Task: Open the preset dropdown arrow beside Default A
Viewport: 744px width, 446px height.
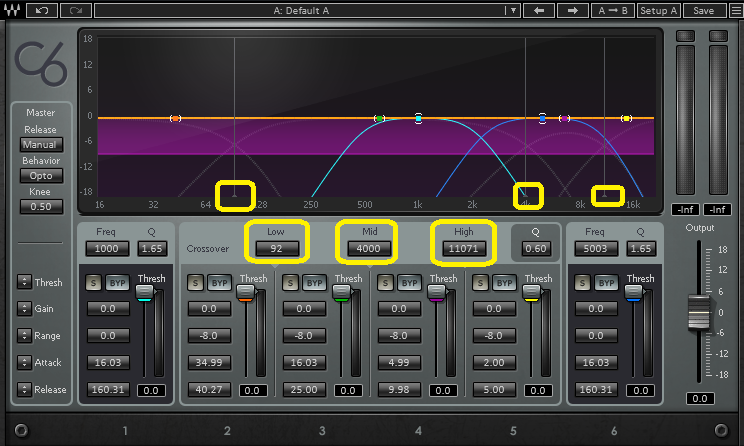Action: tap(513, 10)
